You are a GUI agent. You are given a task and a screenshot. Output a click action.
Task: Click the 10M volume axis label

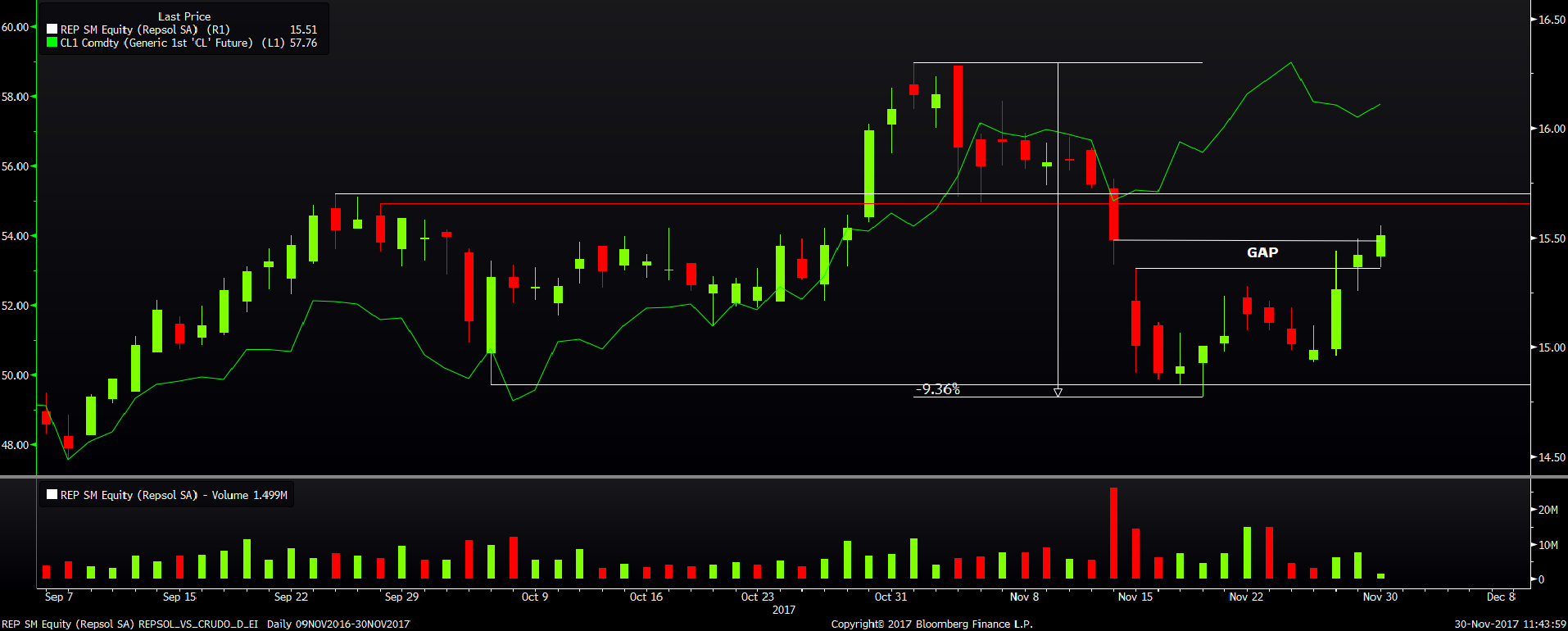pos(1548,545)
